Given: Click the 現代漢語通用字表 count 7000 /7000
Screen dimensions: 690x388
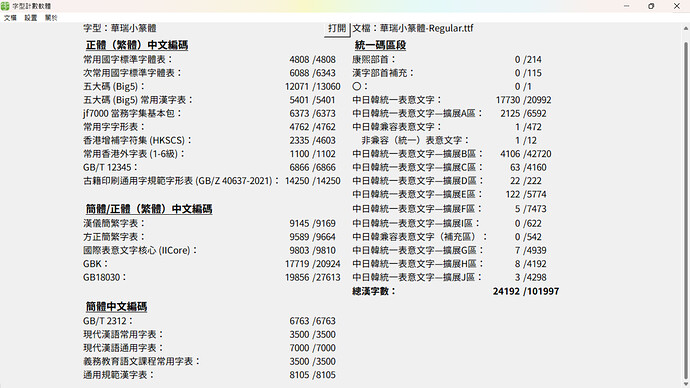Looking at the screenshot, I should [312, 348].
